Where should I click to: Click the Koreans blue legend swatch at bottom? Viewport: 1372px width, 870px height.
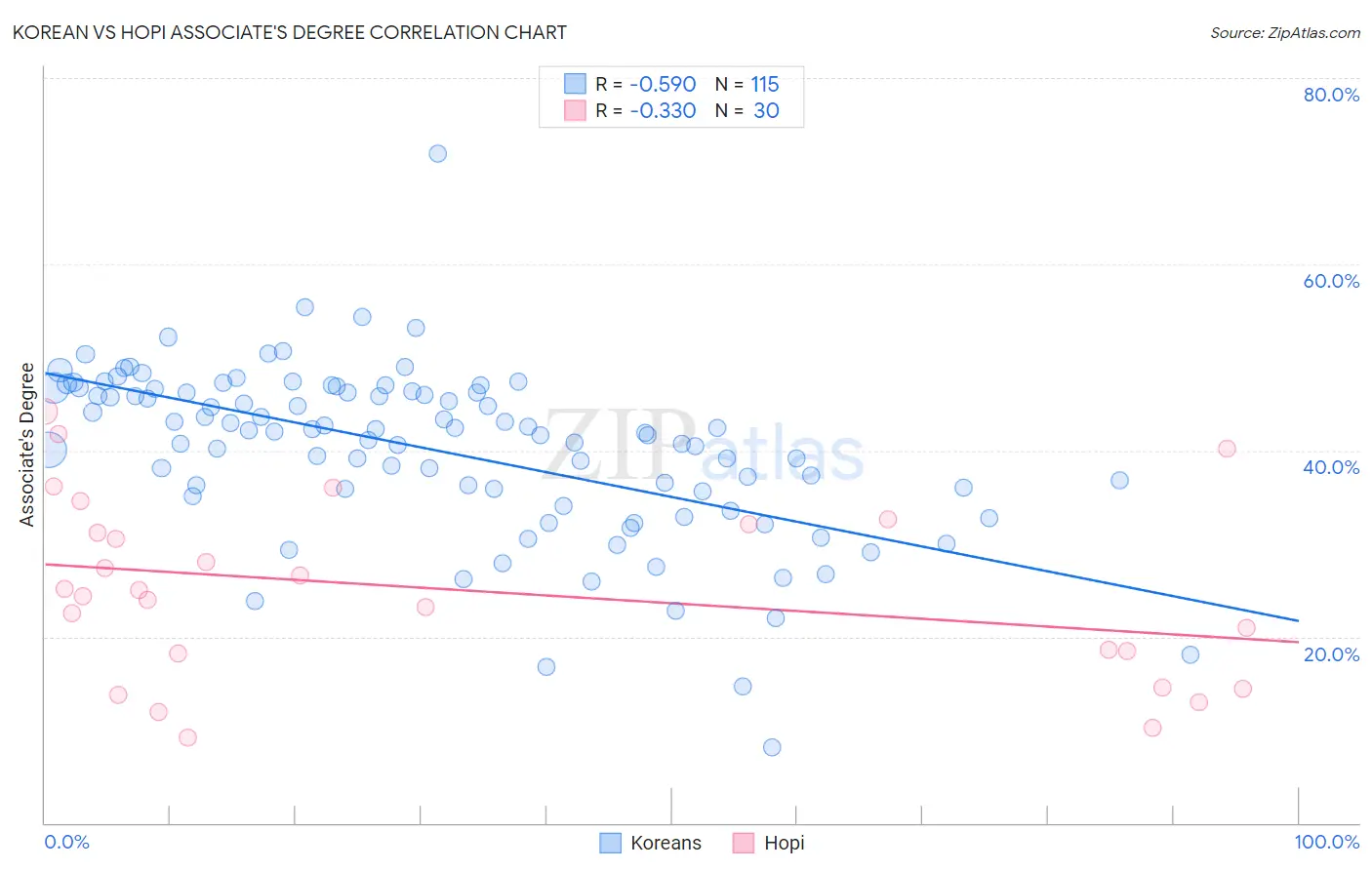610,843
